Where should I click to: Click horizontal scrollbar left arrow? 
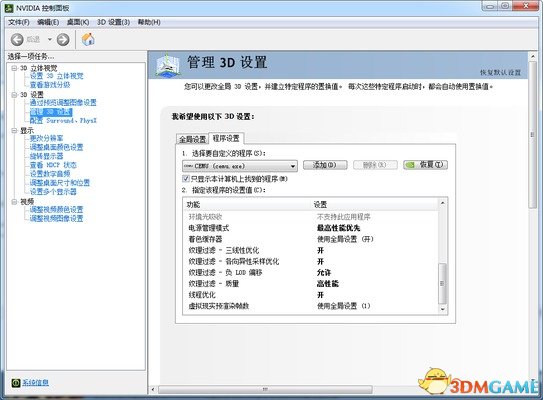click(153, 390)
